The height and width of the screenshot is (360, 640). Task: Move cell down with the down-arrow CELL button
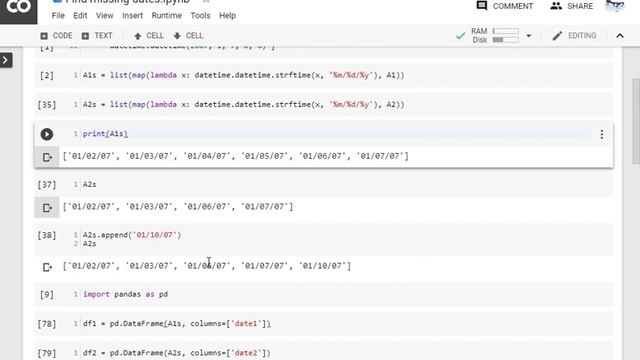[188, 36]
